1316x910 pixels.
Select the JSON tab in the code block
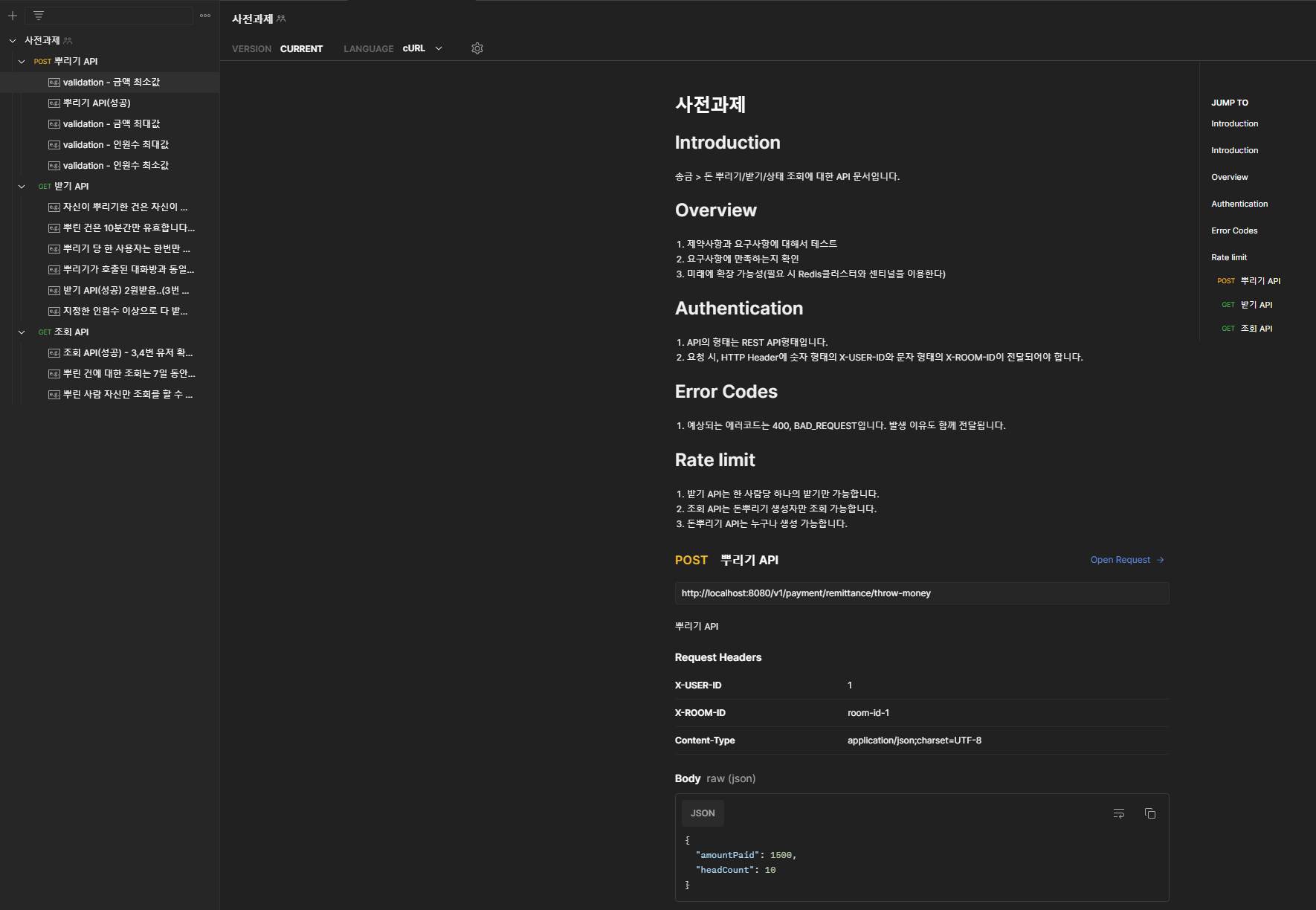point(702,813)
